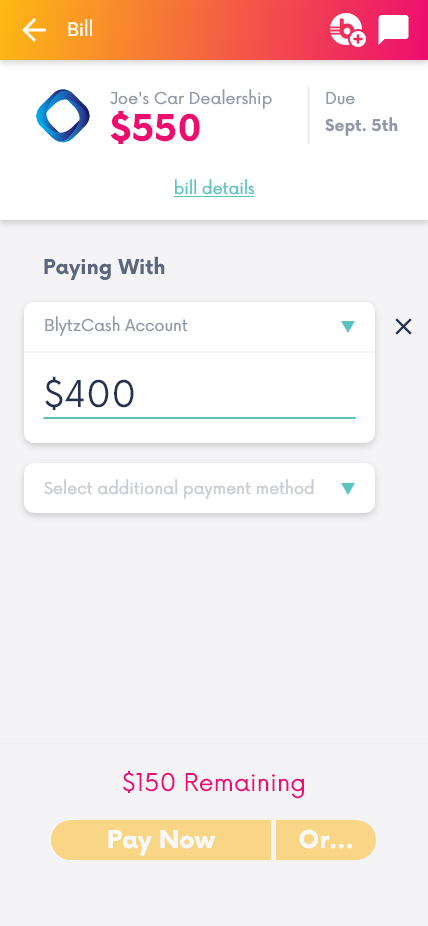The height and width of the screenshot is (926, 428).
Task: Tap the Or... button
Action: tap(326, 840)
